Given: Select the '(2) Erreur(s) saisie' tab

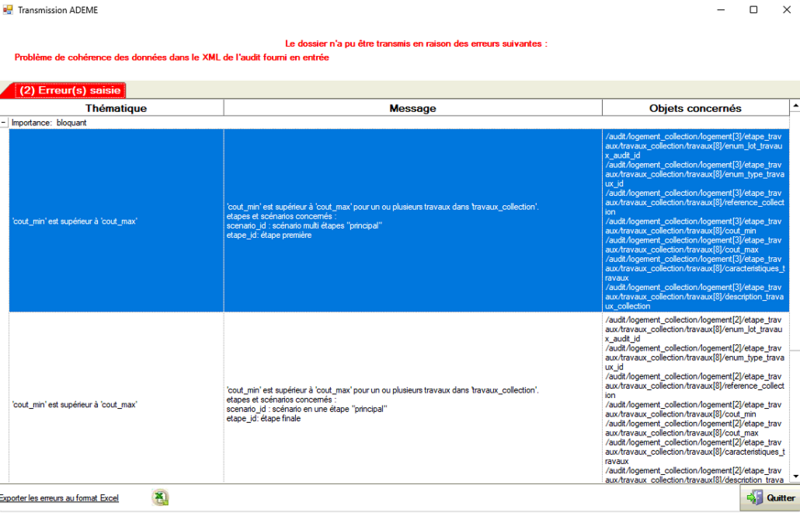Looking at the screenshot, I should click(68, 90).
